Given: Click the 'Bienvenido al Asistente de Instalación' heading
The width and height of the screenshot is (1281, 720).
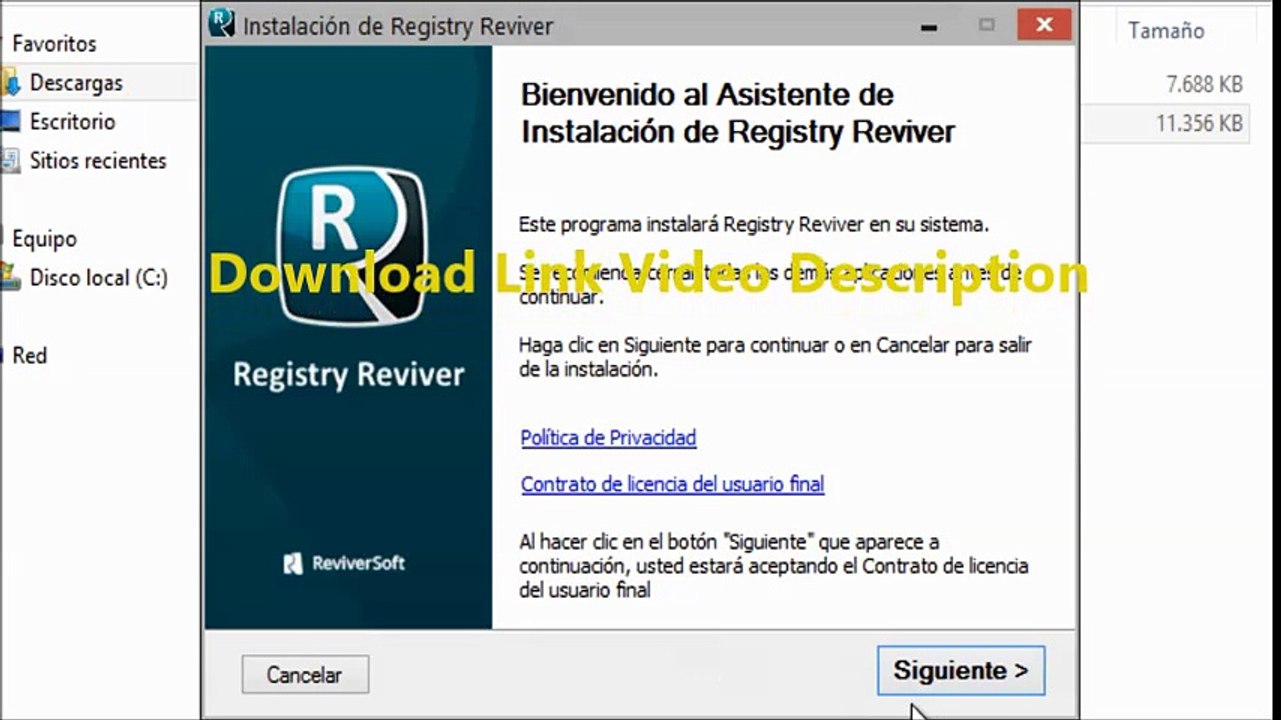Looking at the screenshot, I should (x=738, y=113).
